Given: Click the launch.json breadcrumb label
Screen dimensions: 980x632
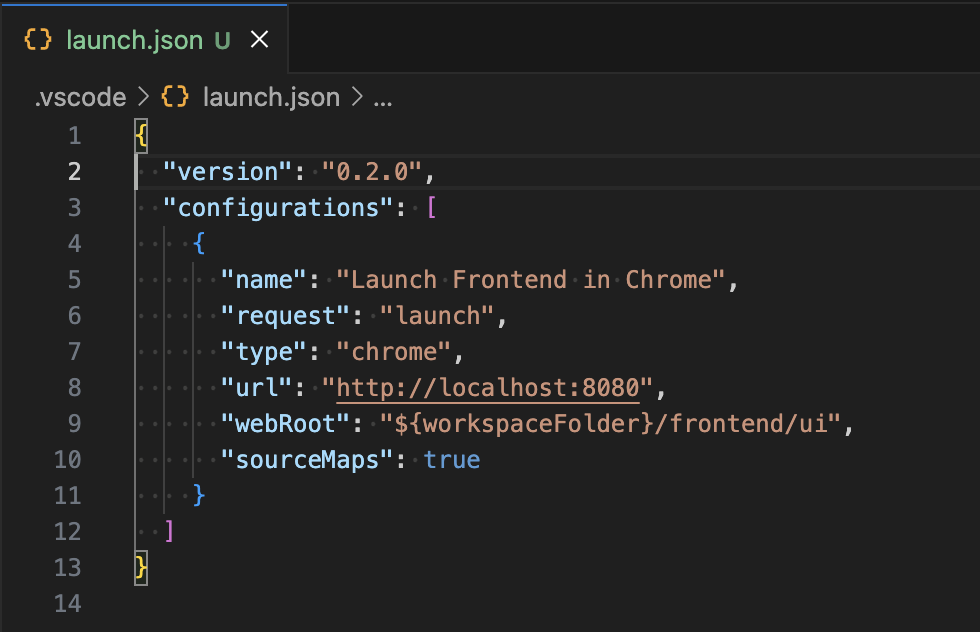Looking at the screenshot, I should (270, 97).
